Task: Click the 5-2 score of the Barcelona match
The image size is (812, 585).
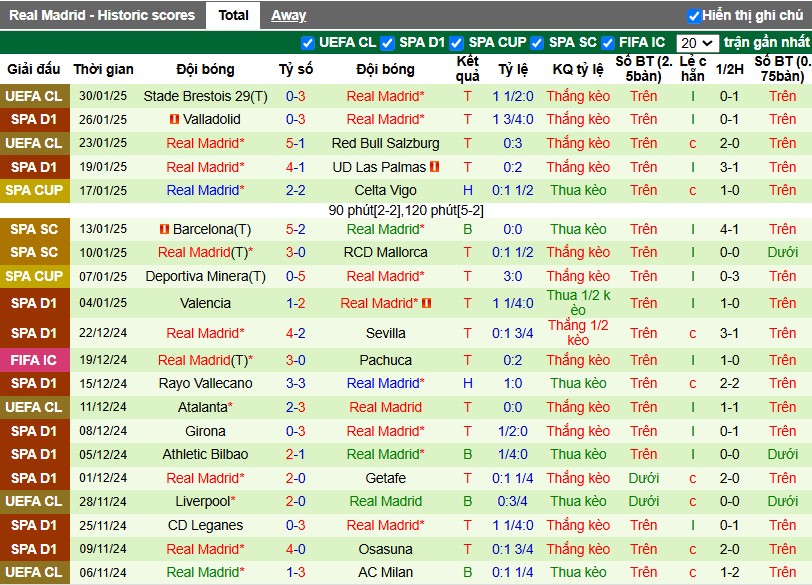Action: pos(296,229)
